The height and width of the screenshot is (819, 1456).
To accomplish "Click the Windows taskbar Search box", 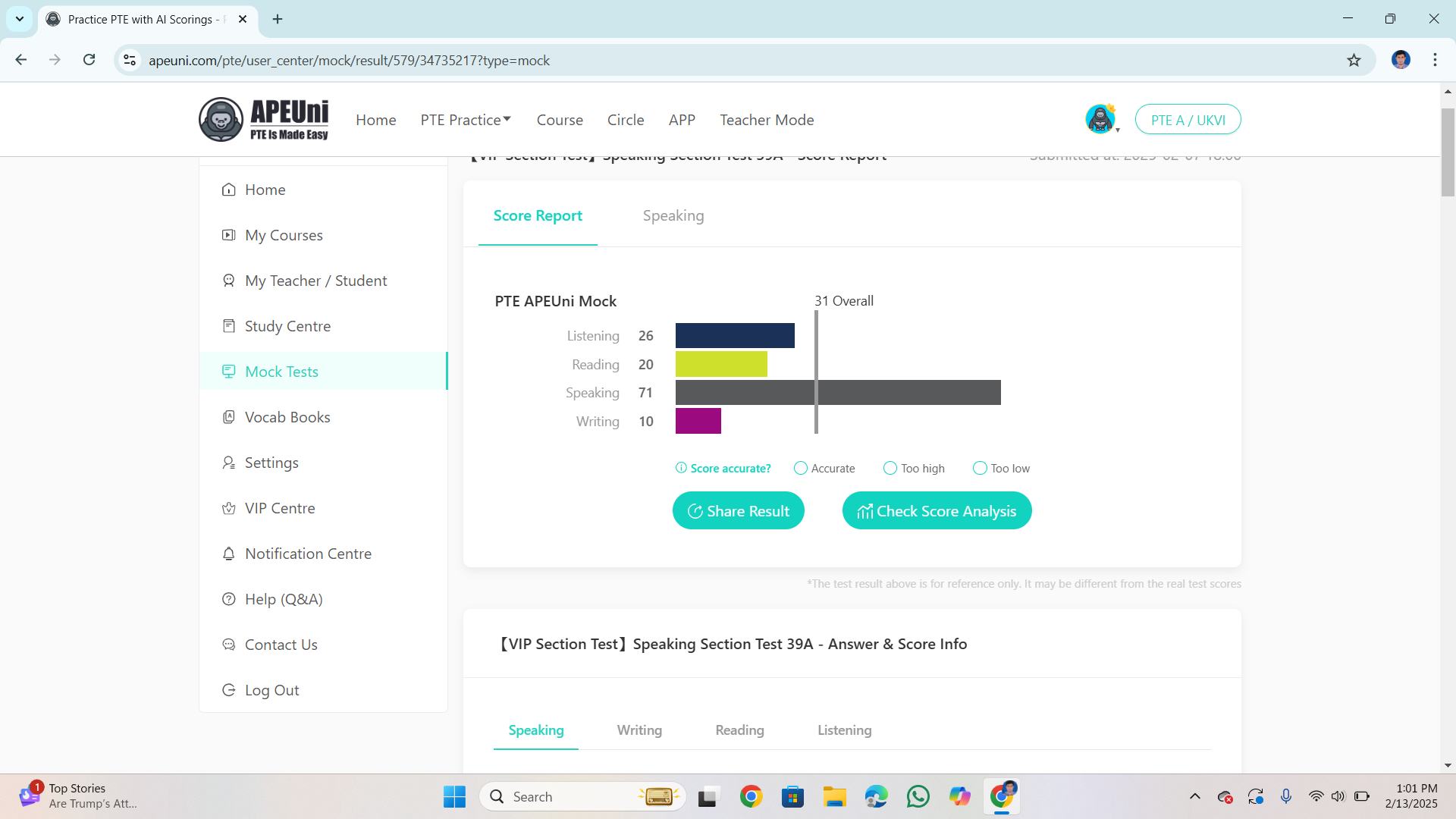I will tap(582, 796).
